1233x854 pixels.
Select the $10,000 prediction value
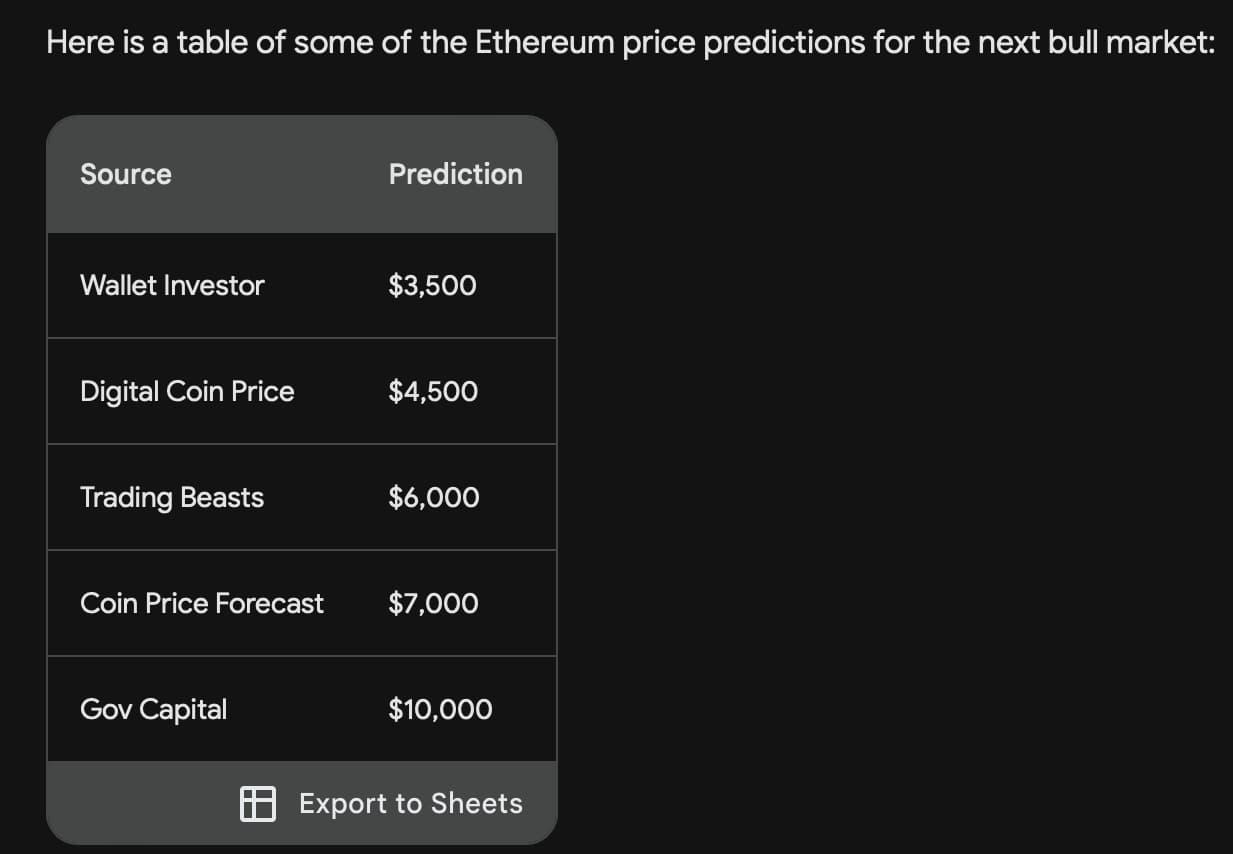(x=440, y=709)
